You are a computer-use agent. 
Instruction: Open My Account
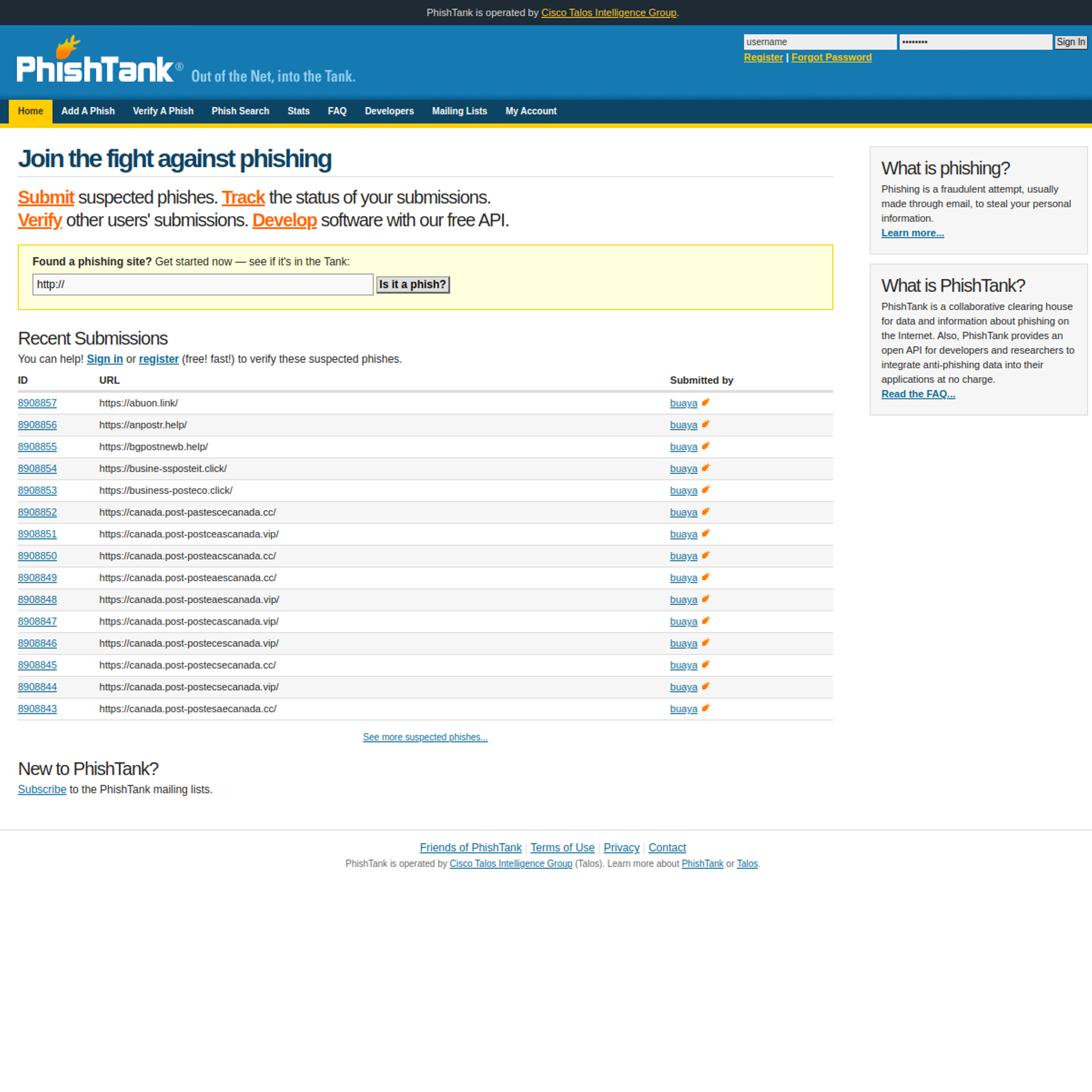(x=531, y=111)
